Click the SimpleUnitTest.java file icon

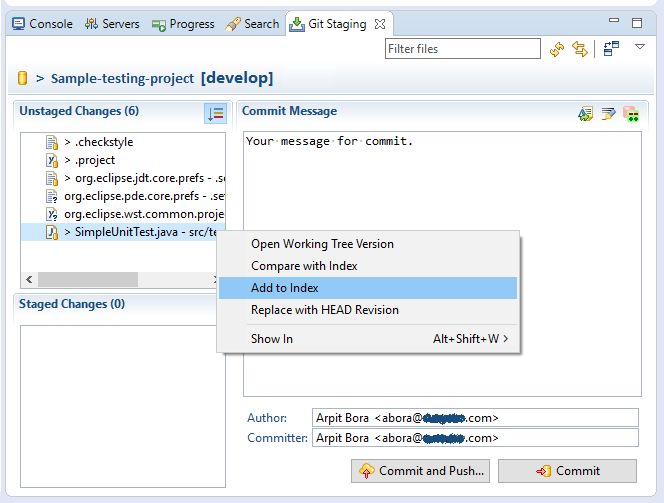click(52, 232)
